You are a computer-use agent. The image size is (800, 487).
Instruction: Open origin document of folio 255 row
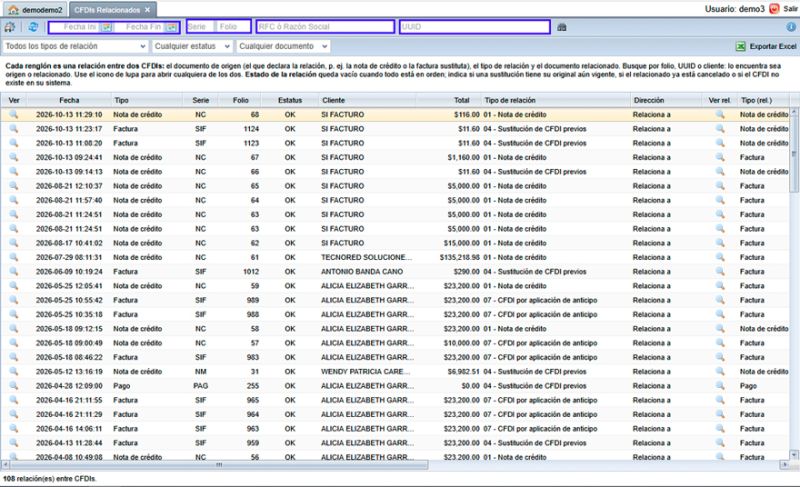coord(14,386)
